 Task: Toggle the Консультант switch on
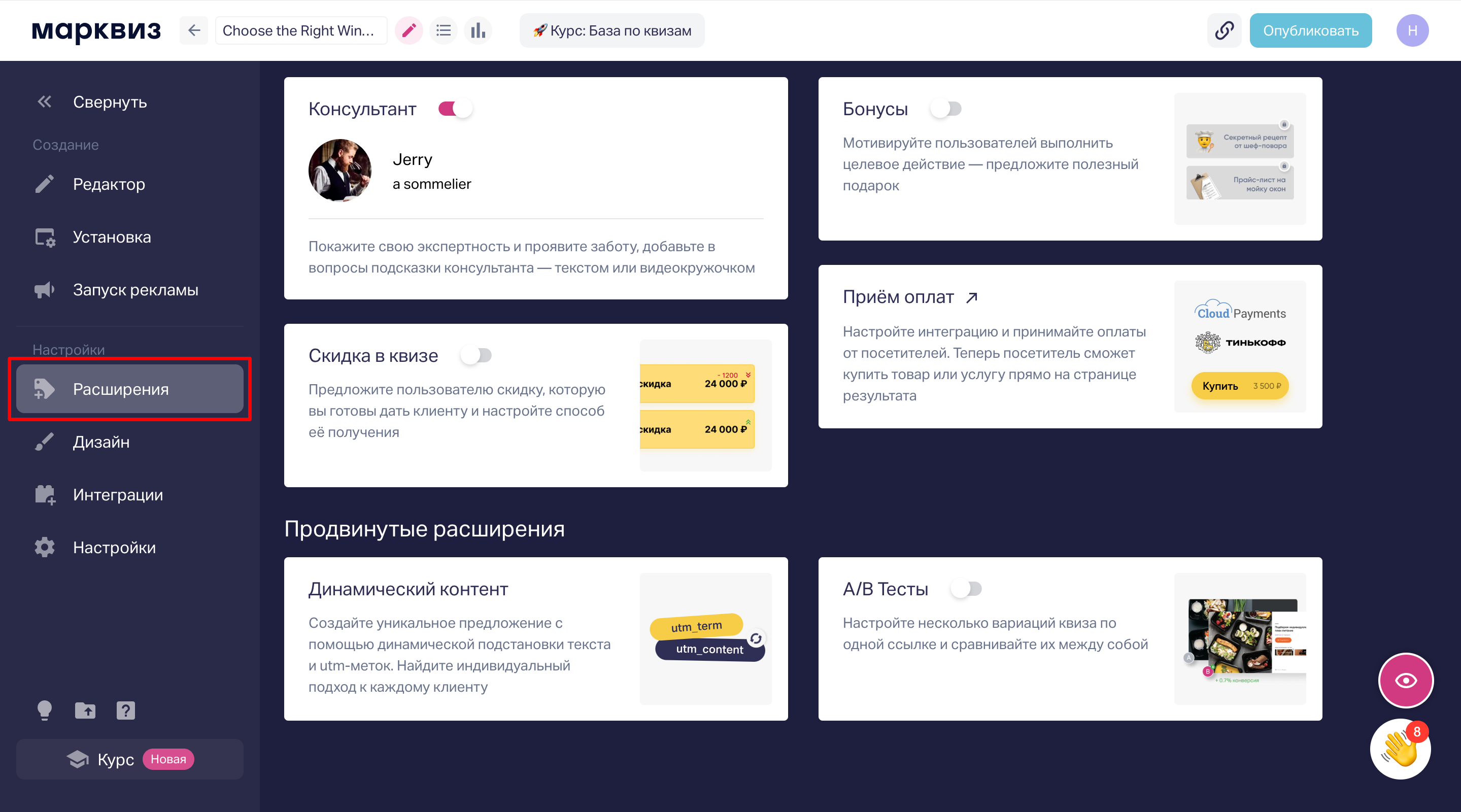tap(451, 109)
